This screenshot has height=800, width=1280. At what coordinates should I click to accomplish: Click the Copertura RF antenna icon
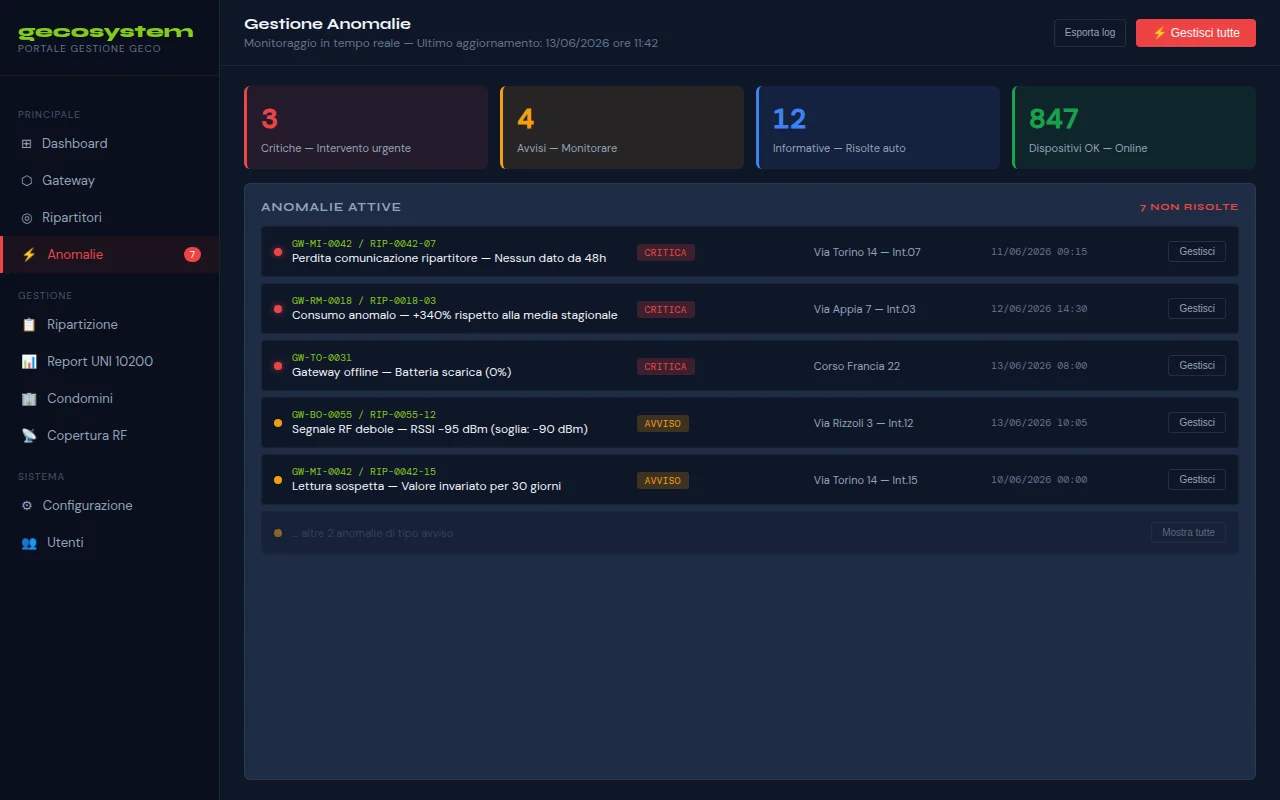29,436
